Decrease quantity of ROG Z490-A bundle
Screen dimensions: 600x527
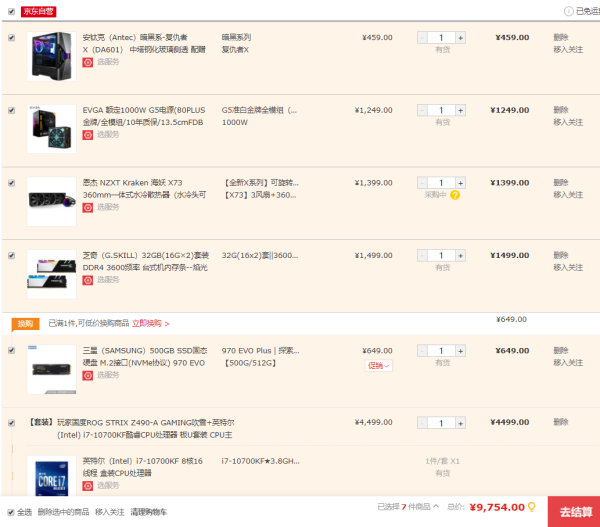[422, 423]
